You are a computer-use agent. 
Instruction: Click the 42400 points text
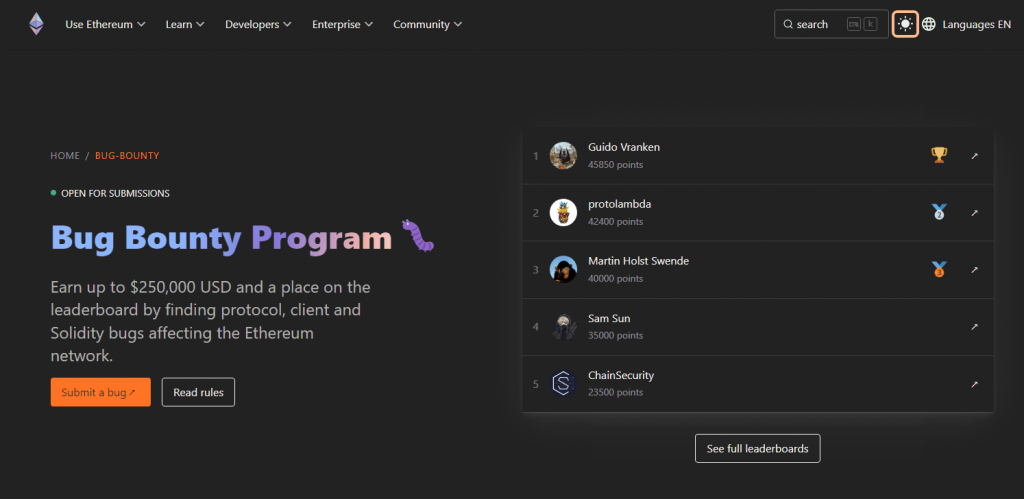click(615, 221)
